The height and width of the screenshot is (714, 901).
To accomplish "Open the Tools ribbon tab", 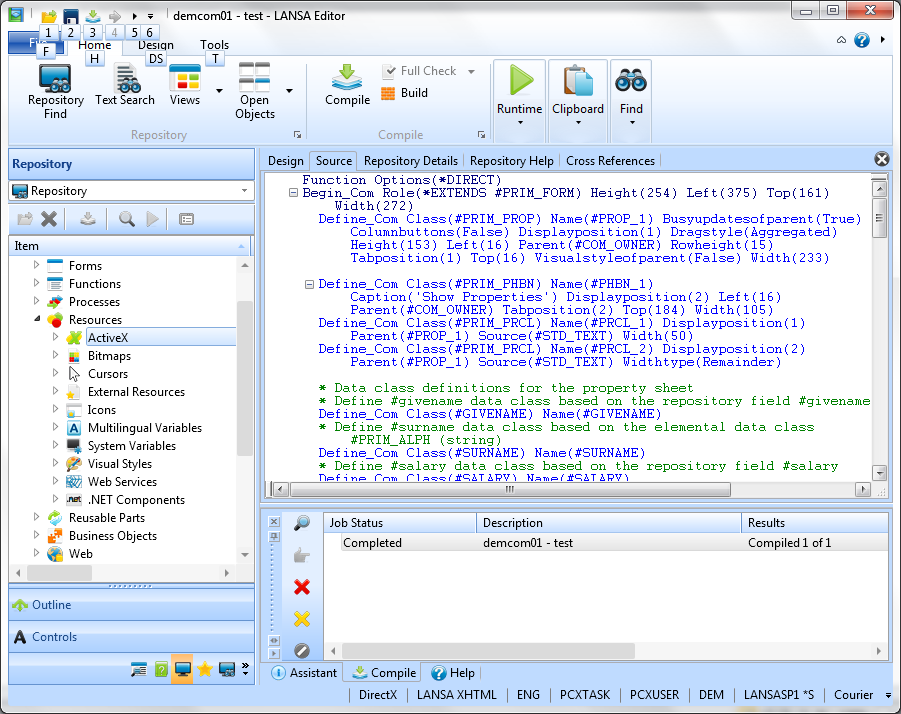I will (214, 45).
